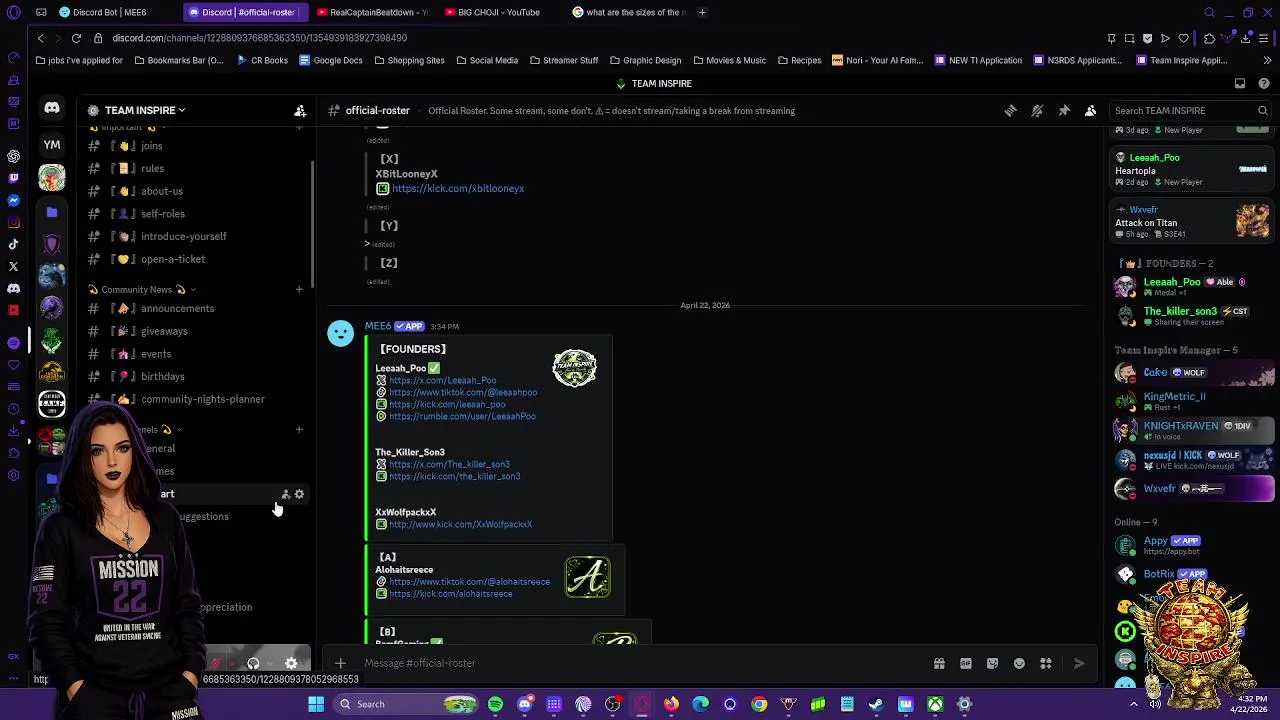Open the Google Docs bookmark
Screen dimensions: 1280x720
pos(330,60)
